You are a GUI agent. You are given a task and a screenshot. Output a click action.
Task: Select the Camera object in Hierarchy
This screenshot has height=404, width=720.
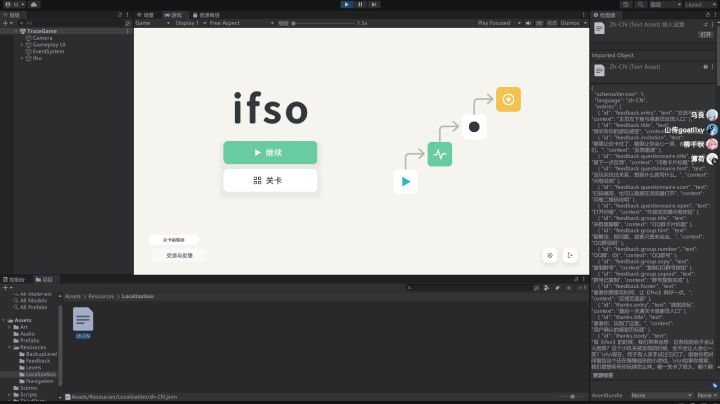[42, 38]
